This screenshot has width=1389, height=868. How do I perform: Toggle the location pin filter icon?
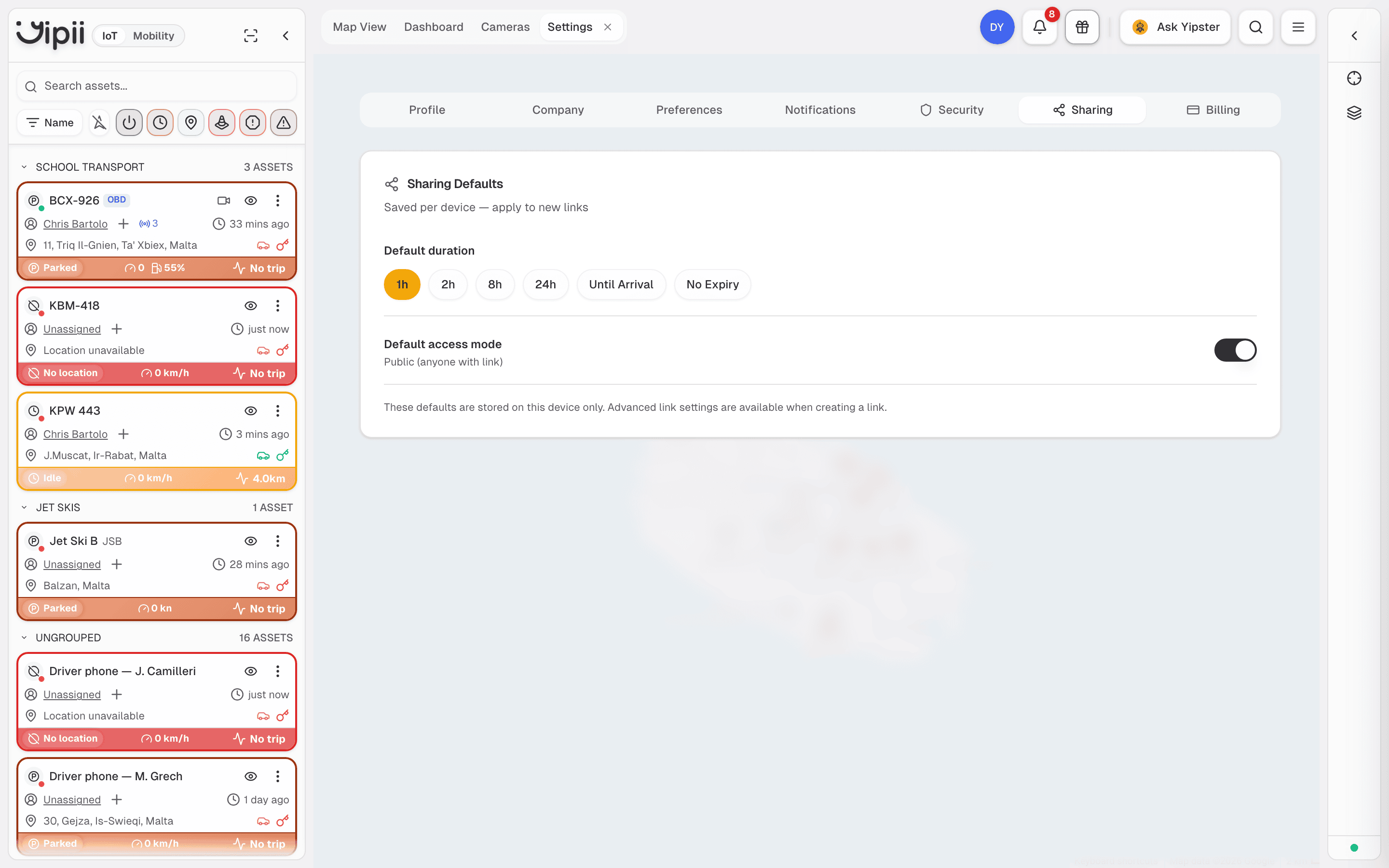191,122
